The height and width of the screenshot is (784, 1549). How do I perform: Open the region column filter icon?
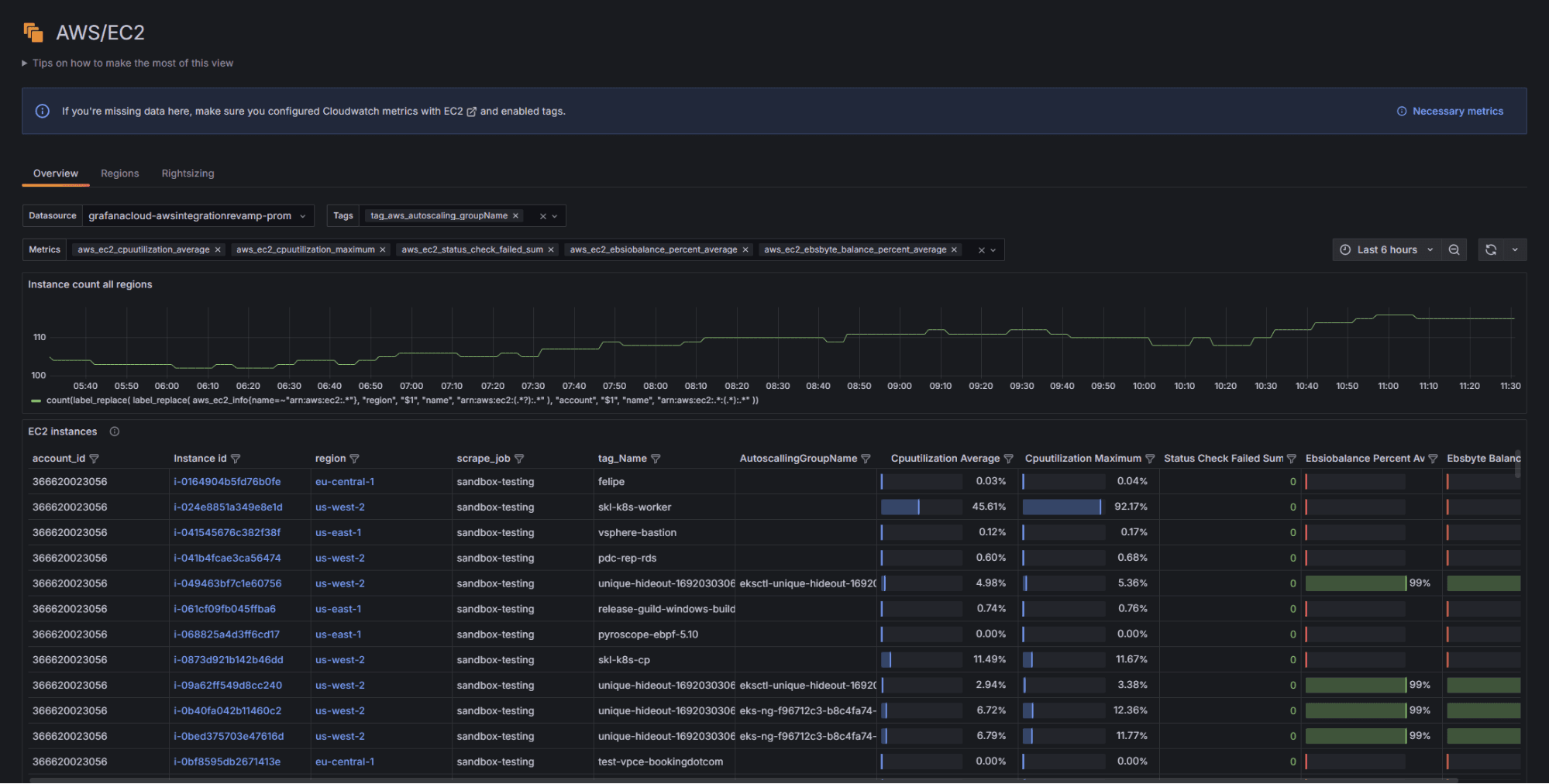[356, 458]
